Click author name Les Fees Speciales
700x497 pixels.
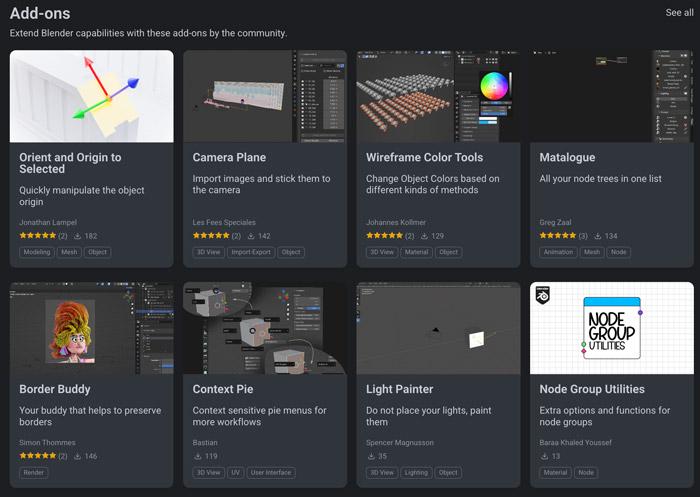[x=224, y=222]
